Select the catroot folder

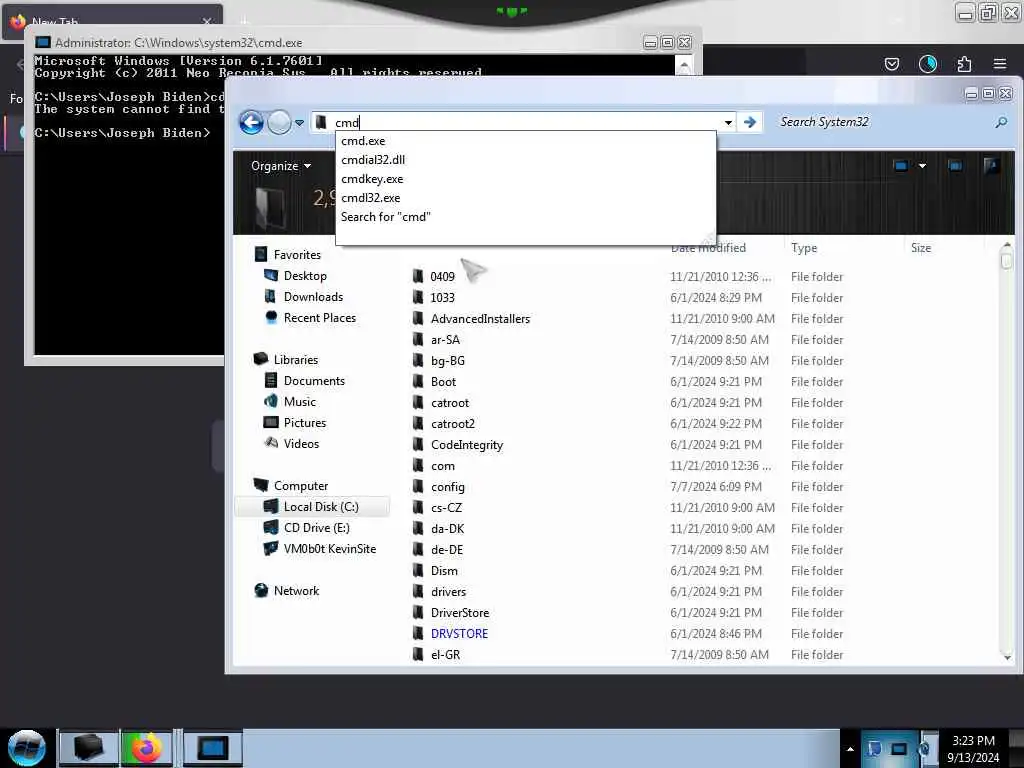(449, 403)
